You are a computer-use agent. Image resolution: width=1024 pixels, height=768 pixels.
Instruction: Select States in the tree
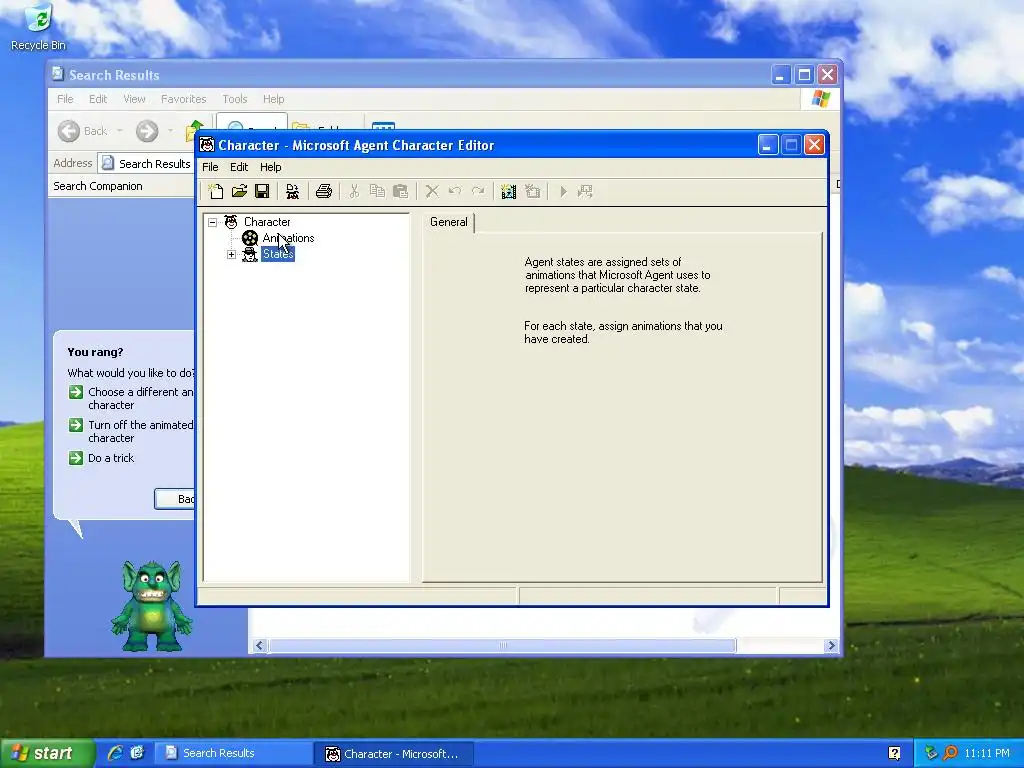(278, 255)
